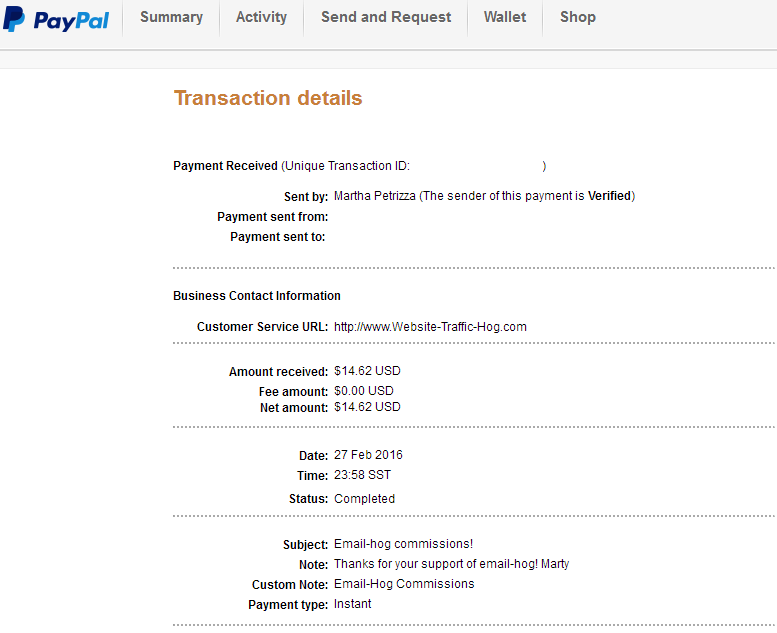This screenshot has height=633, width=777.
Task: Click the note thanking for email-hog support
Action: tap(451, 564)
